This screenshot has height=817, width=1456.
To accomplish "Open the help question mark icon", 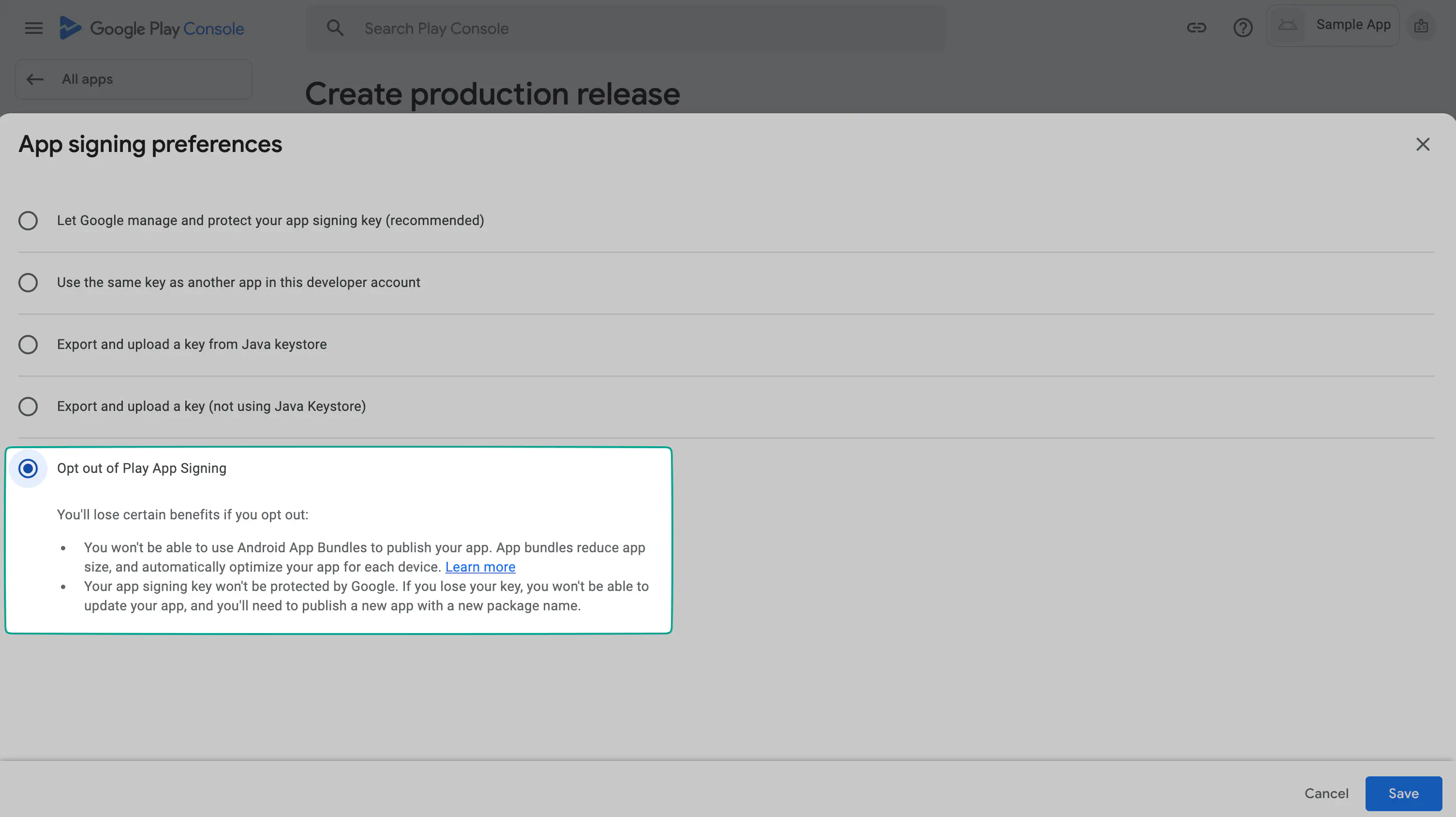I will point(1242,28).
